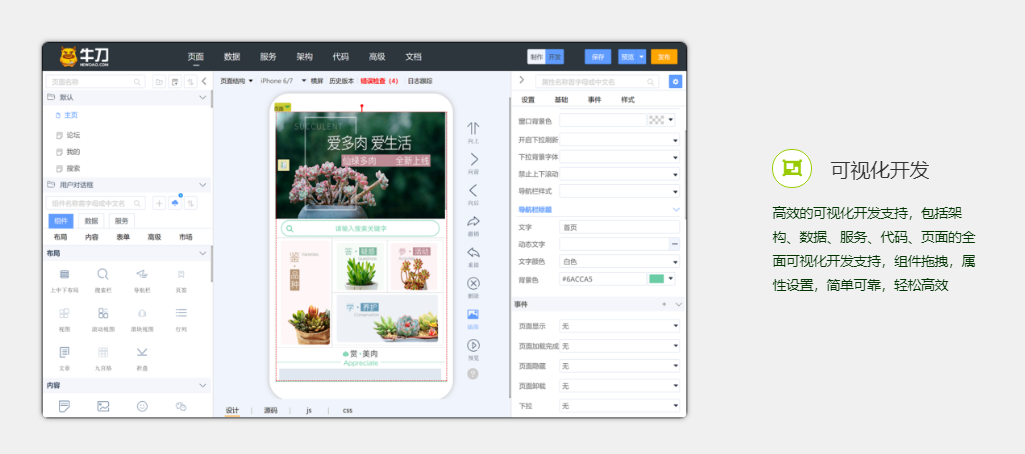Open the dropdown arrow beside 预览
Viewport: 1025px width, 454px height.
(642, 57)
